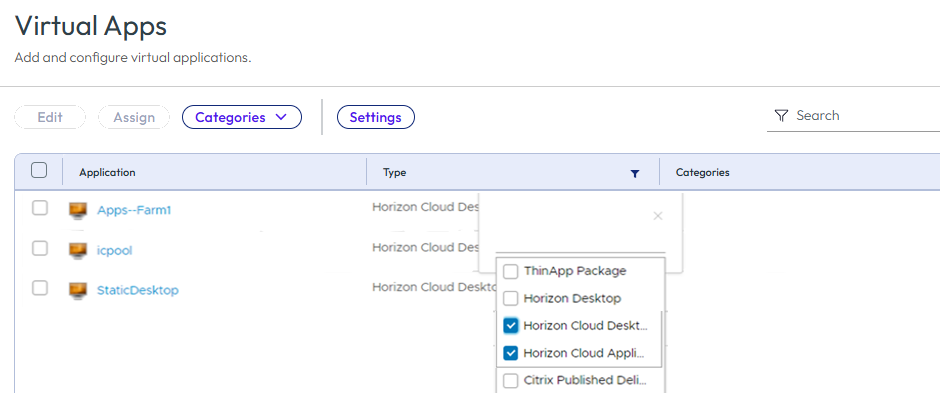940x393 pixels.
Task: Click the Application column header
Action: click(107, 173)
